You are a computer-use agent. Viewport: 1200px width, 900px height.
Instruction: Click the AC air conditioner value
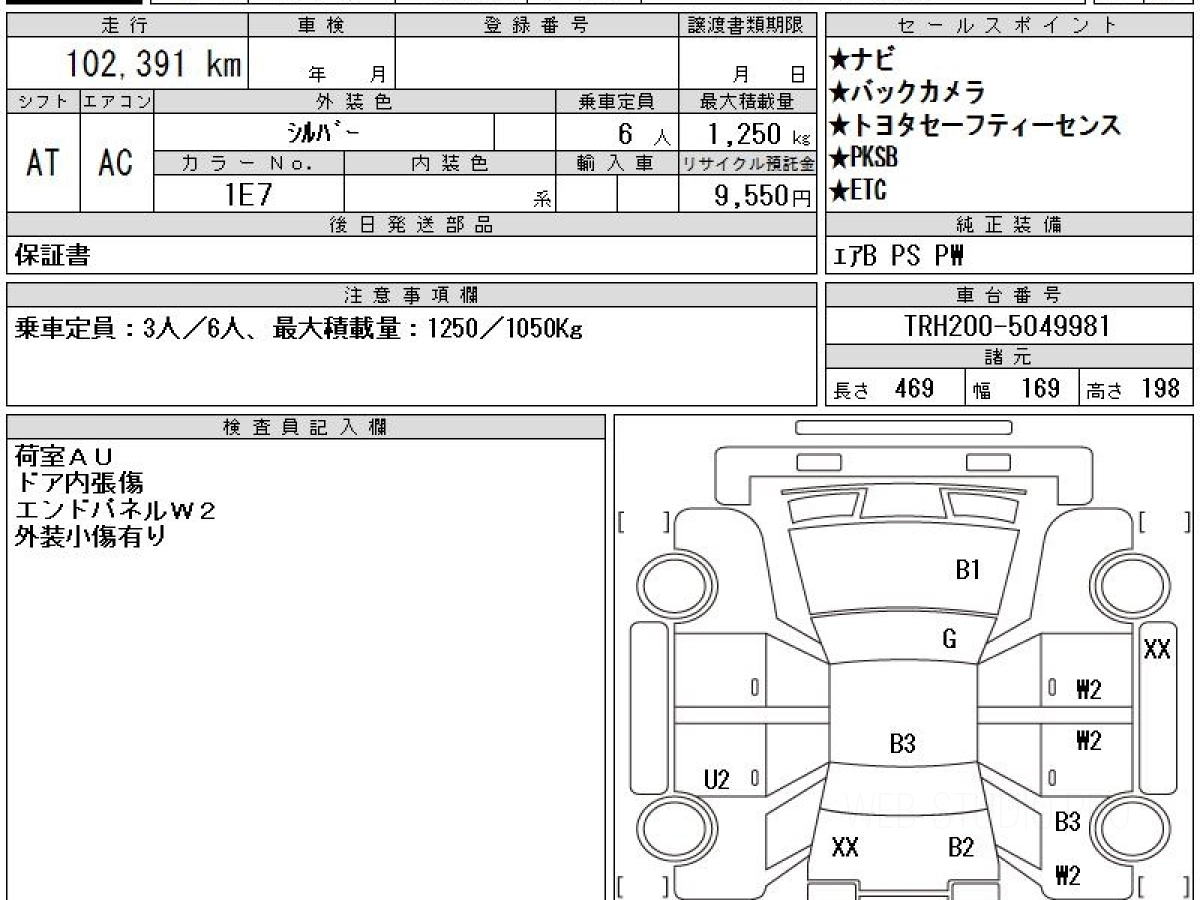(116, 163)
